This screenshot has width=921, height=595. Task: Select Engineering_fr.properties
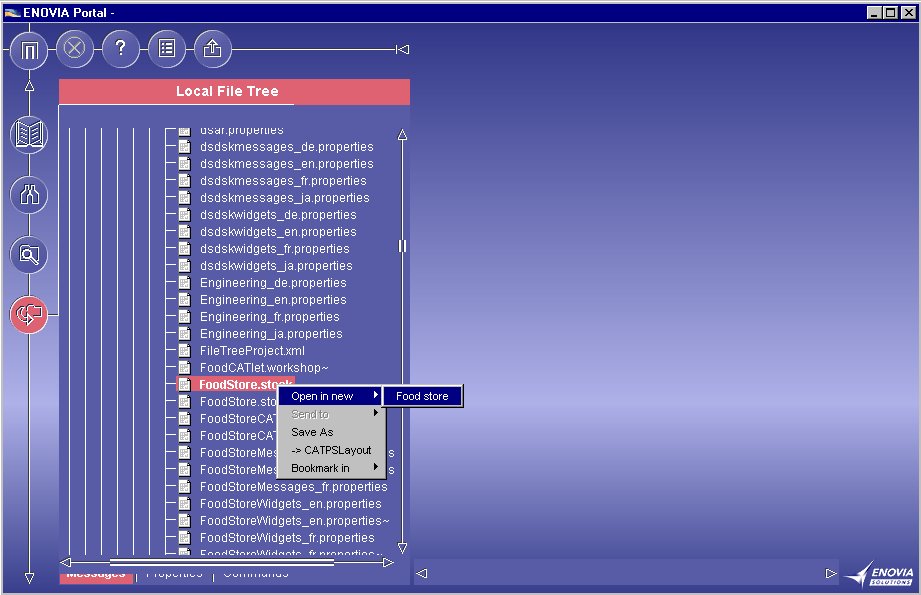(x=270, y=317)
